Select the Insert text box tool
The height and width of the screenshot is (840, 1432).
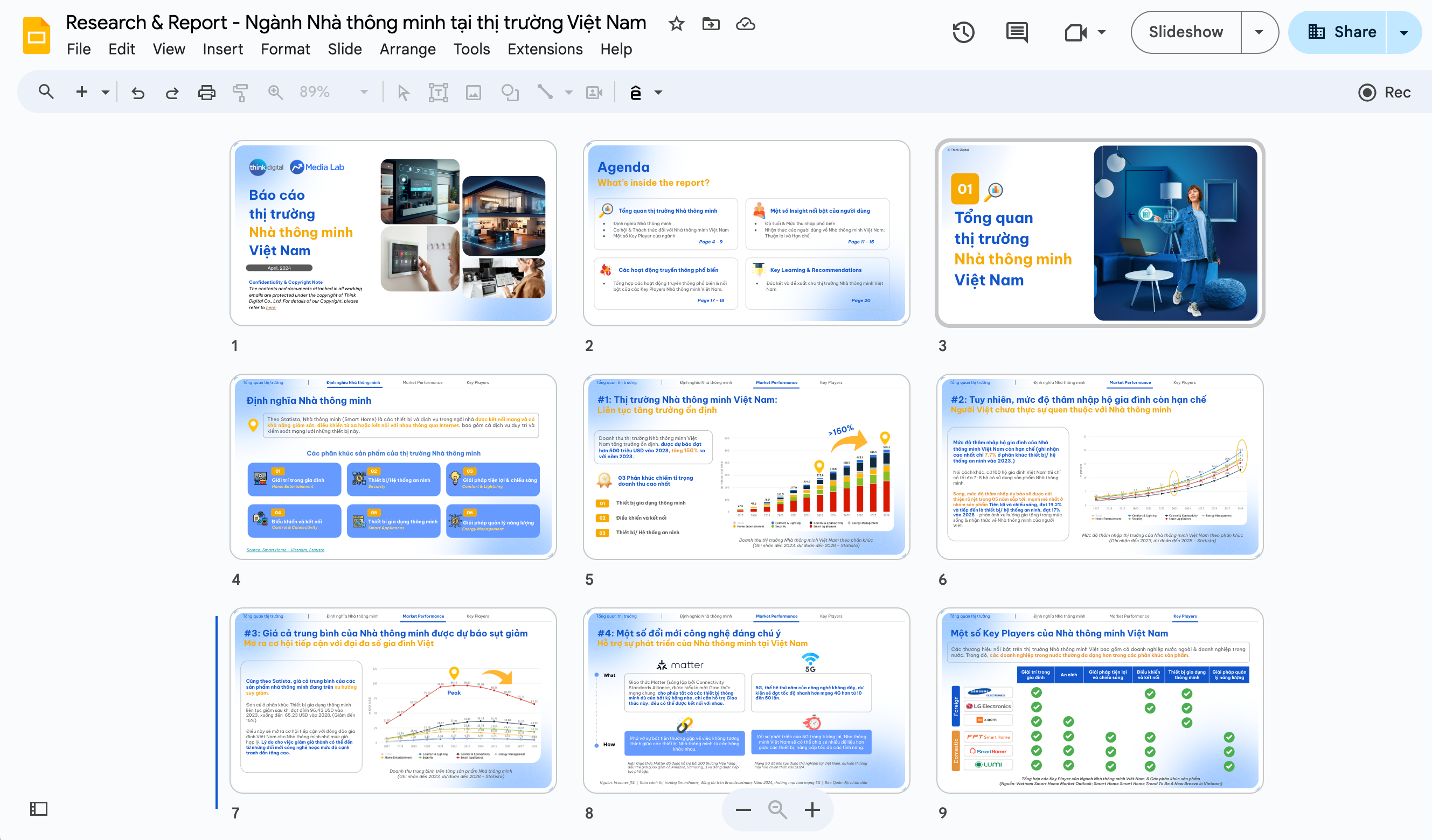pos(439,92)
